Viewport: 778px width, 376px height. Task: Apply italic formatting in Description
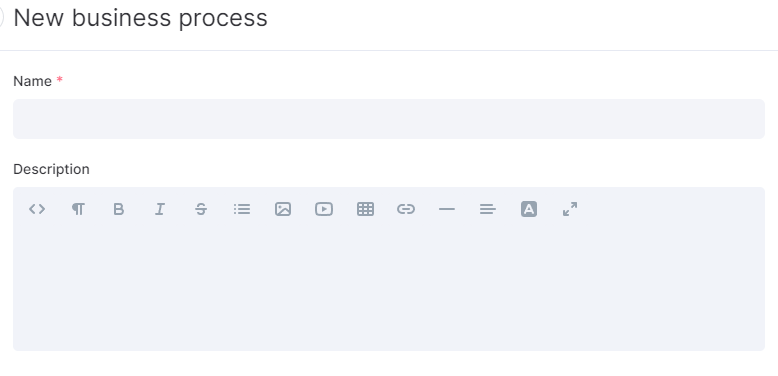[x=160, y=209]
